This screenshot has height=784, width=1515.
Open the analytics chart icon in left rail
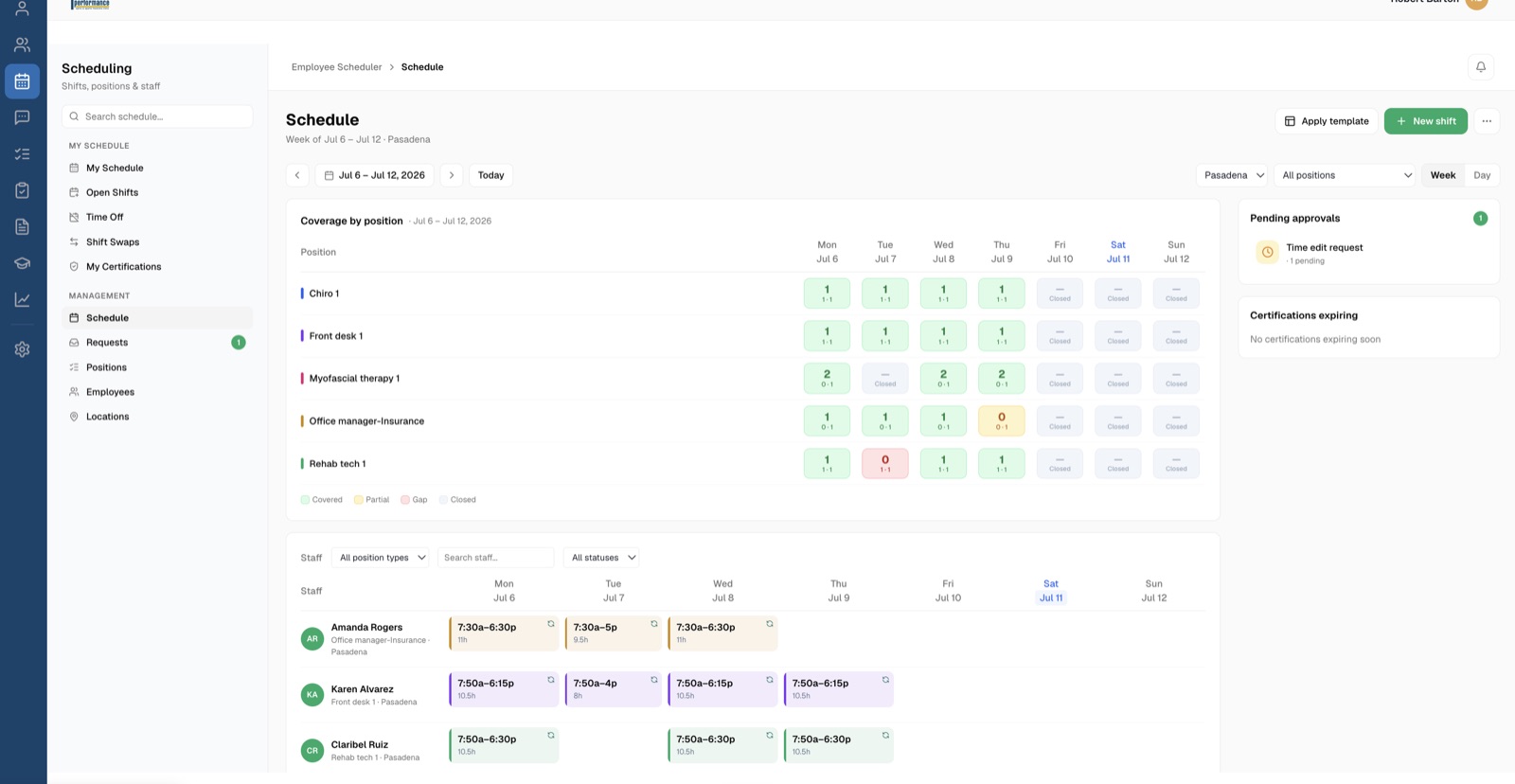[22, 300]
